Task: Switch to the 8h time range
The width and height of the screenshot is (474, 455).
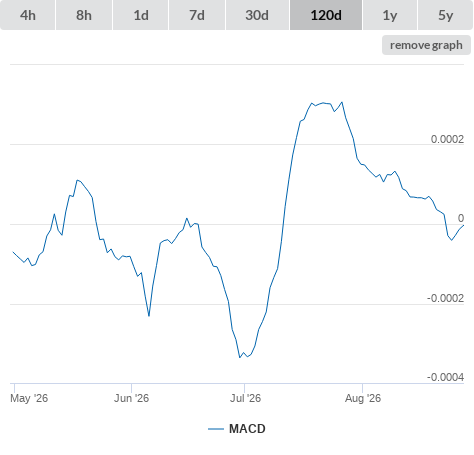Action: tap(84, 15)
